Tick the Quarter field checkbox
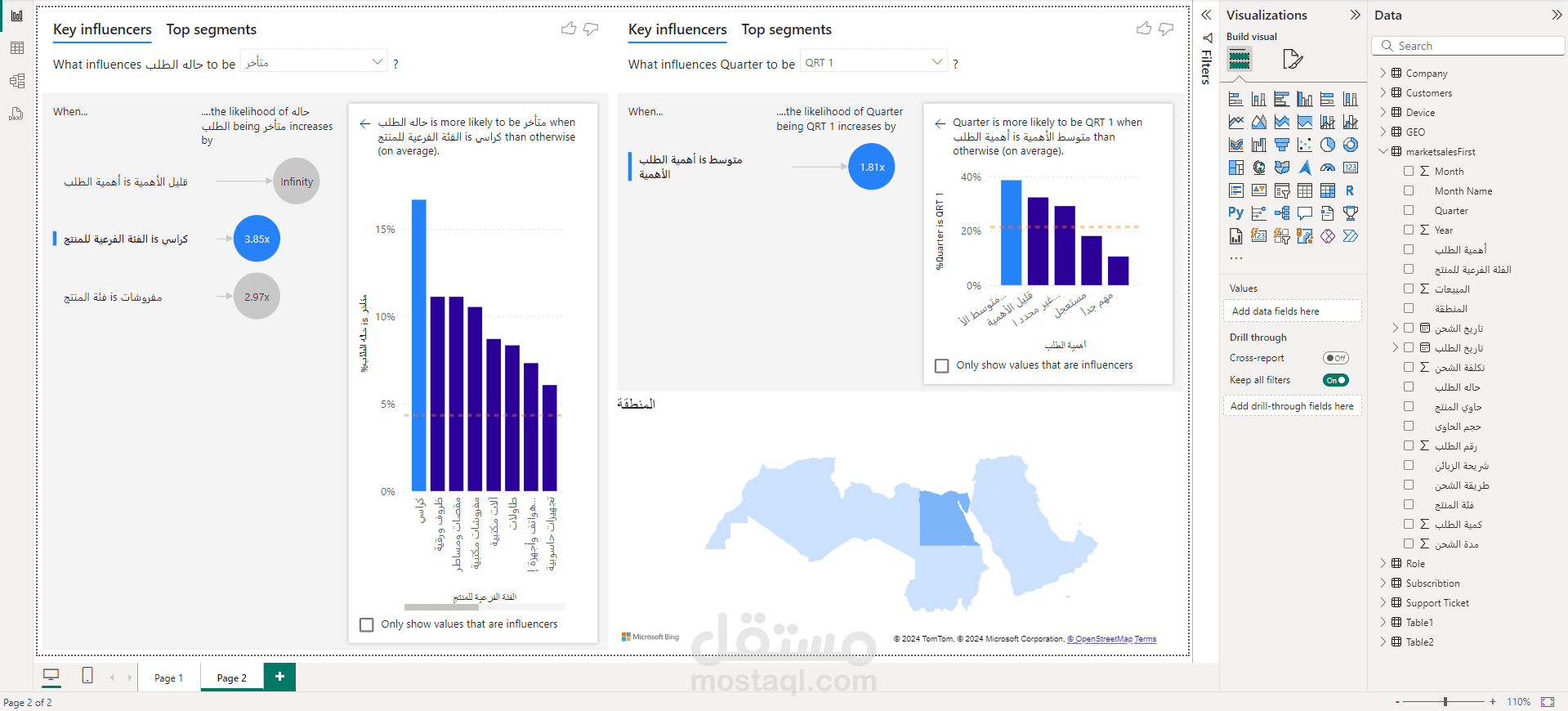 (1409, 210)
